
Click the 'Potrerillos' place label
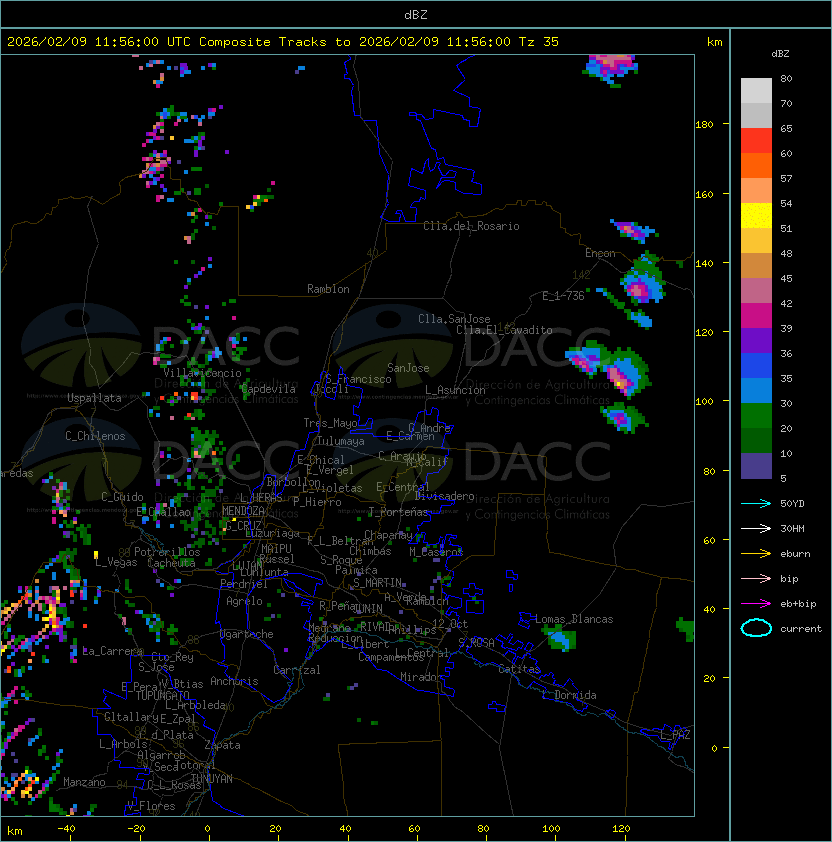click(167, 552)
